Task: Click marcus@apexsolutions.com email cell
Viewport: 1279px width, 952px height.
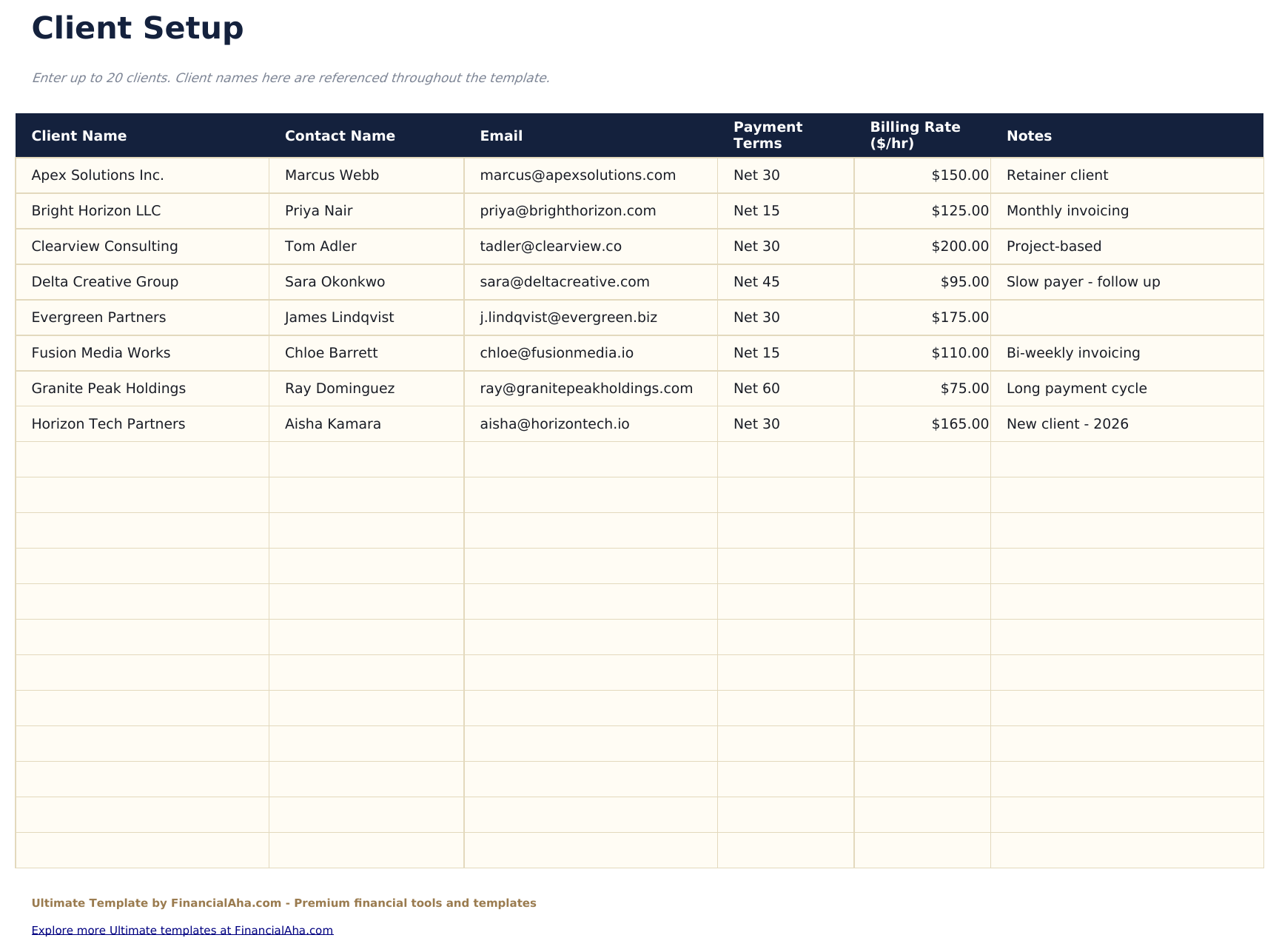Action: (578, 175)
